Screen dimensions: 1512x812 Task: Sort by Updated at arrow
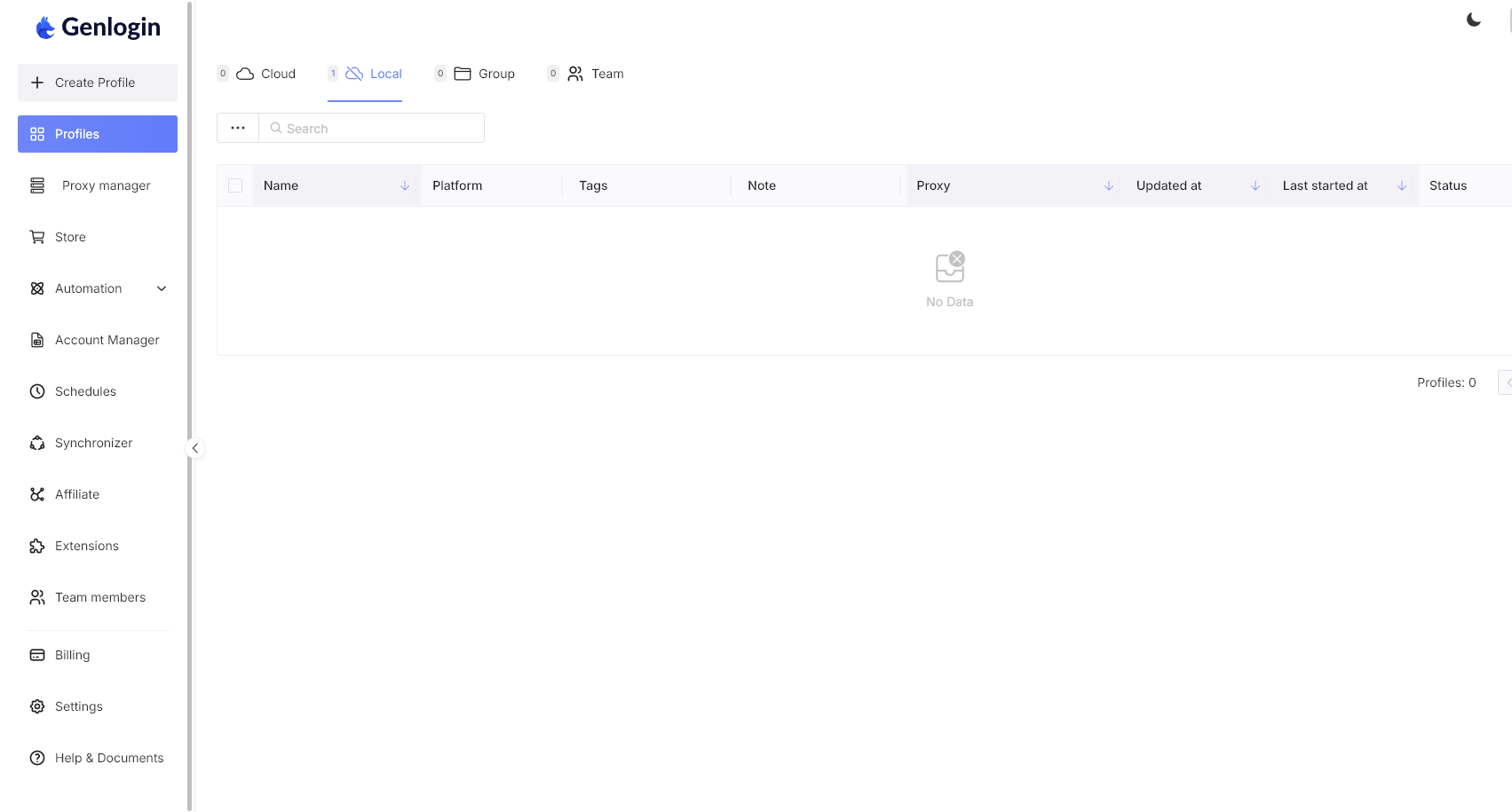[x=1255, y=185]
